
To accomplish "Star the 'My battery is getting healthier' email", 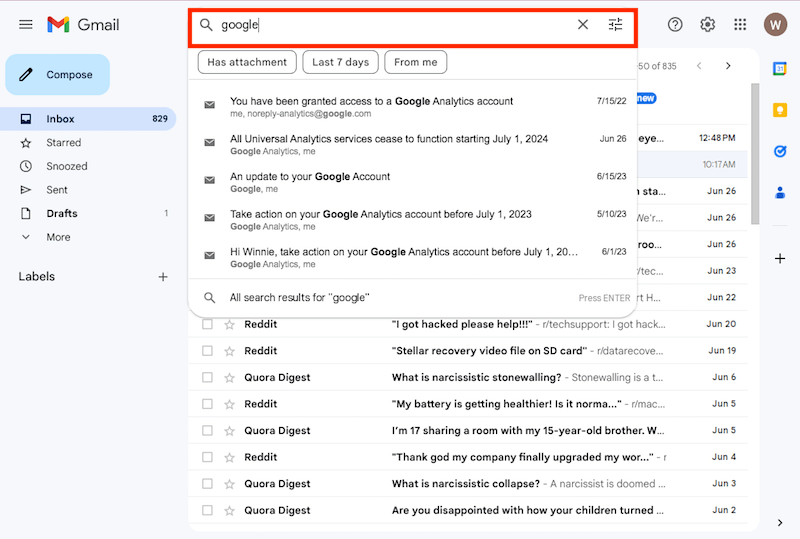I will pyautogui.click(x=230, y=404).
